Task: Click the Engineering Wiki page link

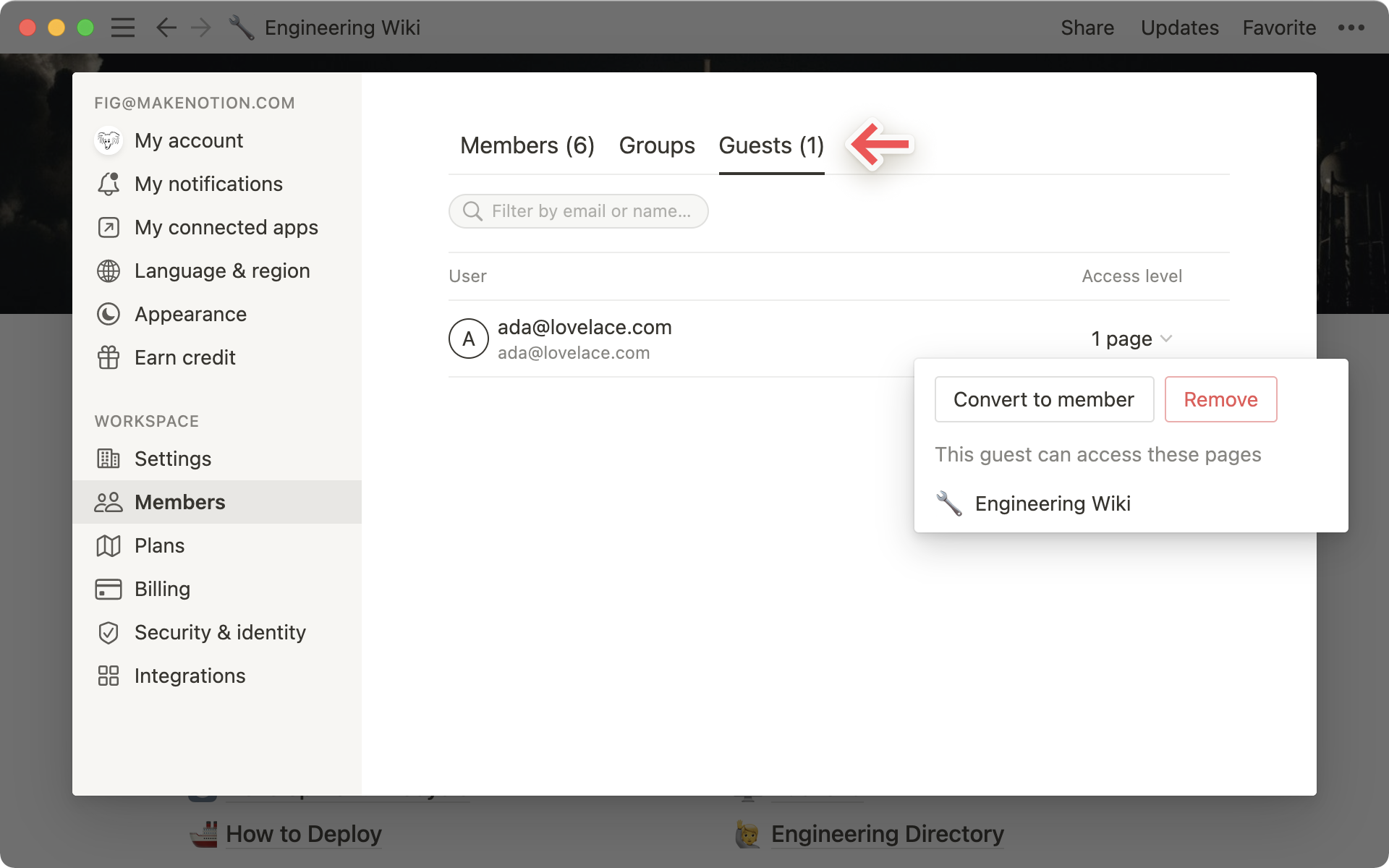Action: [x=1053, y=503]
